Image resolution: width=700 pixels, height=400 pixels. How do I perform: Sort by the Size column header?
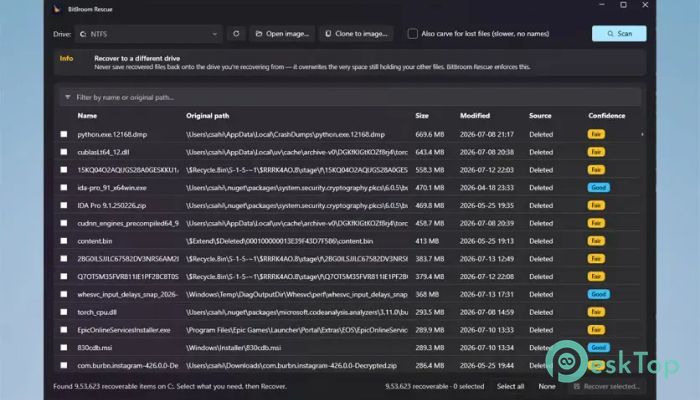422,116
